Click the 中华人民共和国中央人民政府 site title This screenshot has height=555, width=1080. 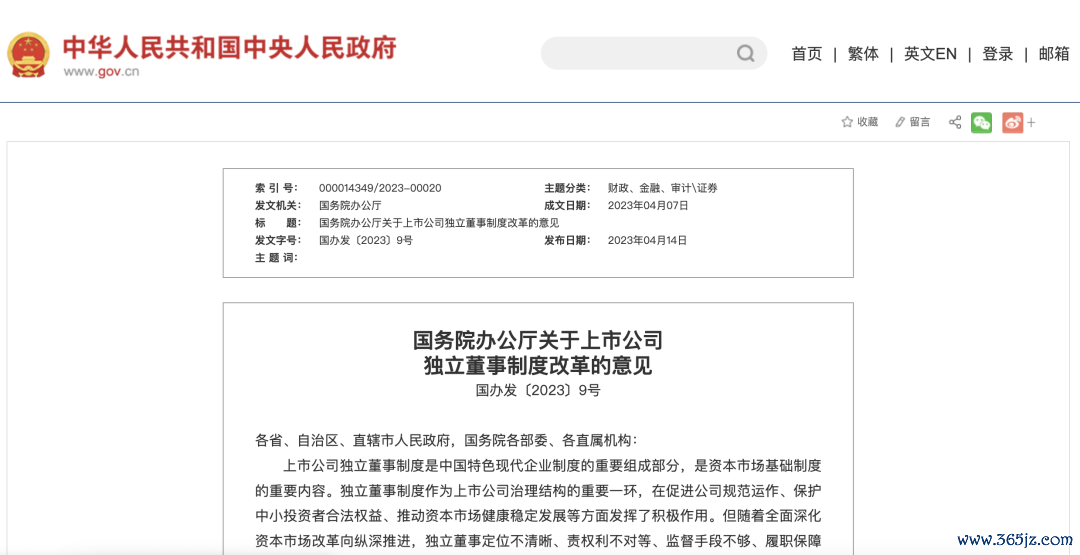230,46
